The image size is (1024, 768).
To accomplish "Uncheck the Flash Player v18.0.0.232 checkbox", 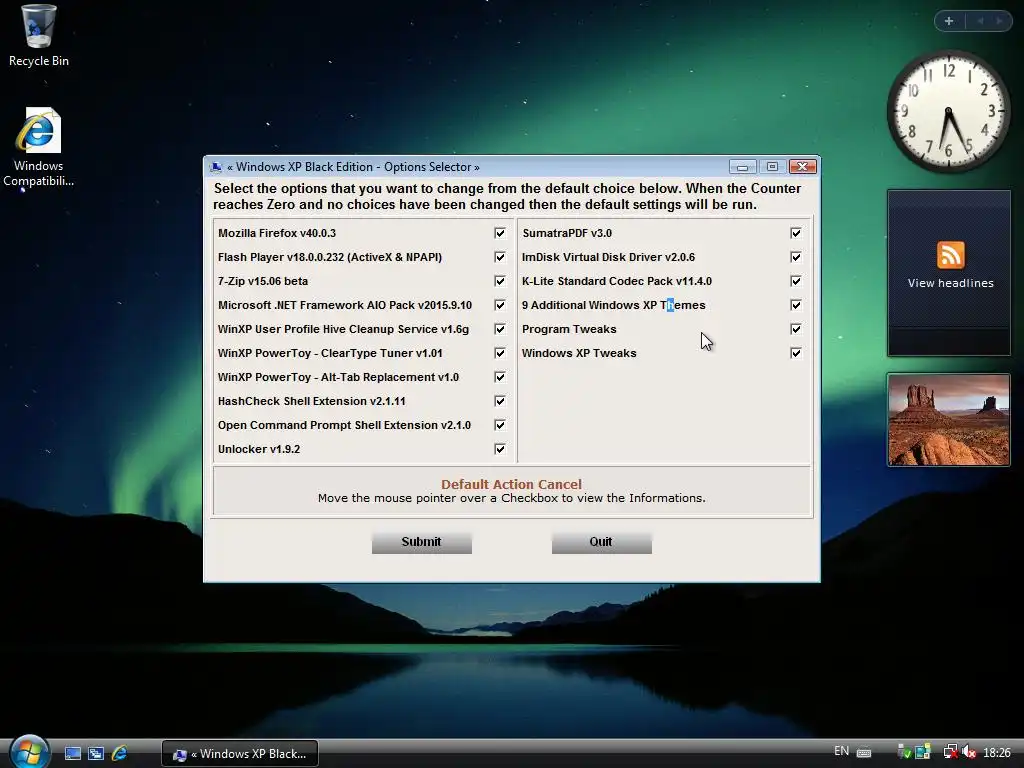I will (x=500, y=257).
